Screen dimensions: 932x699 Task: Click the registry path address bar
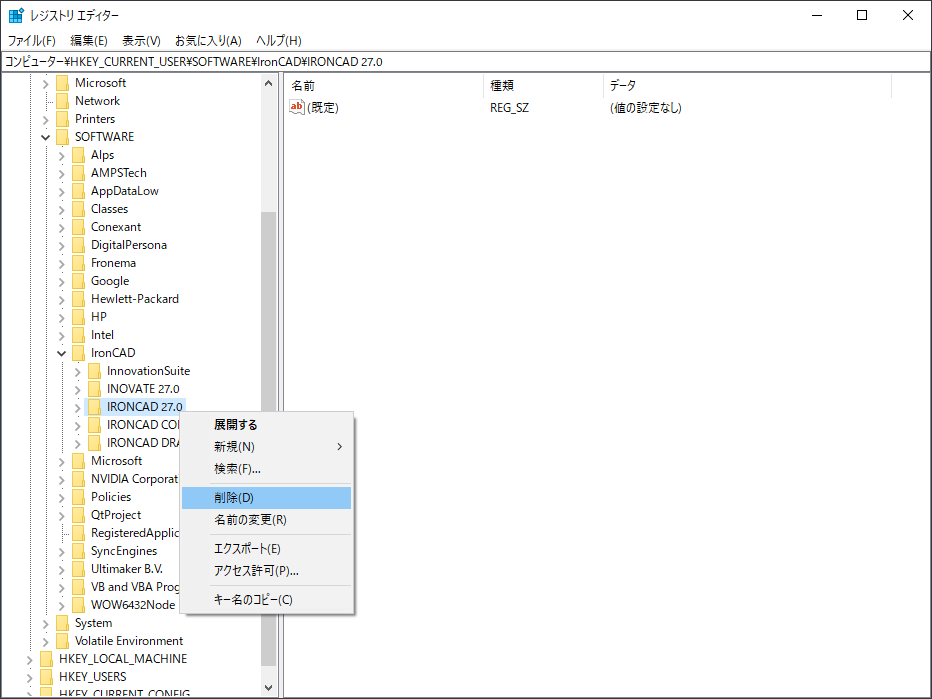[x=465, y=62]
